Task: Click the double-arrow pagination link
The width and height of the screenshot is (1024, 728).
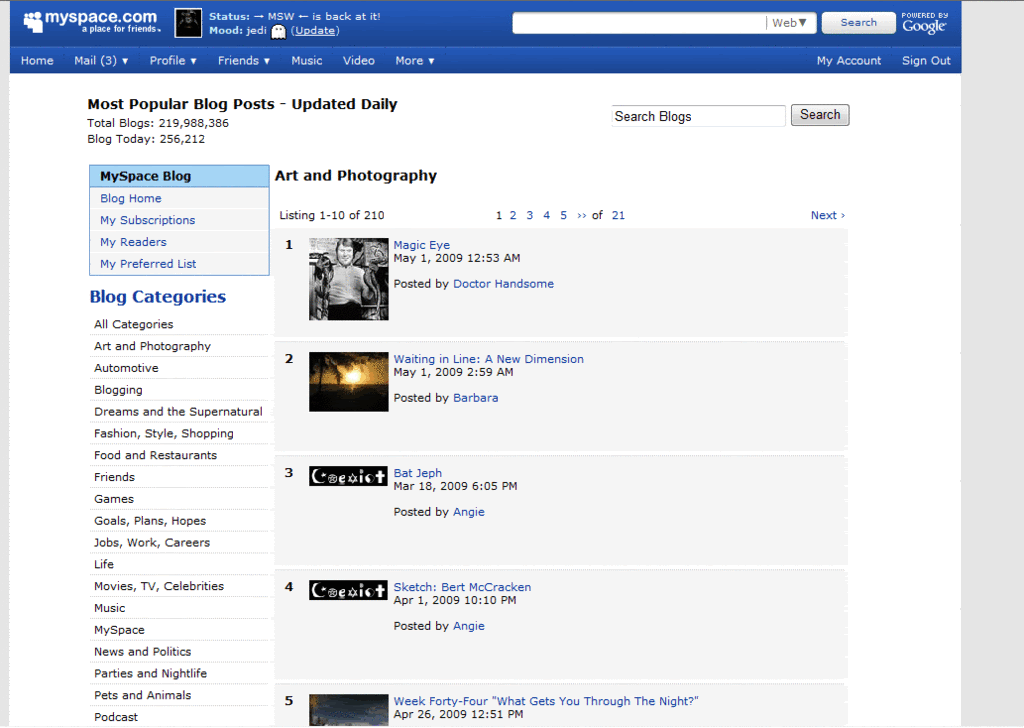Action: tap(581, 215)
